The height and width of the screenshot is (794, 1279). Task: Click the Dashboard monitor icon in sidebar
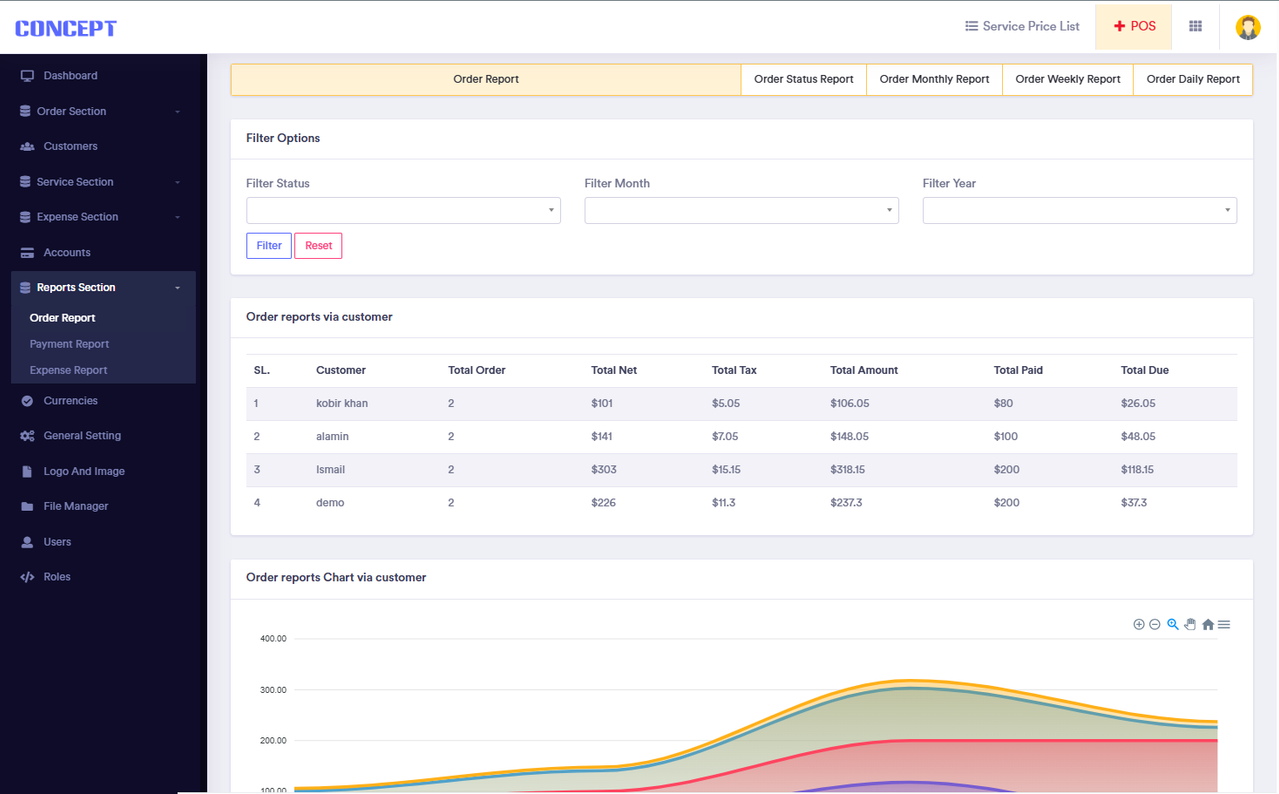(27, 76)
